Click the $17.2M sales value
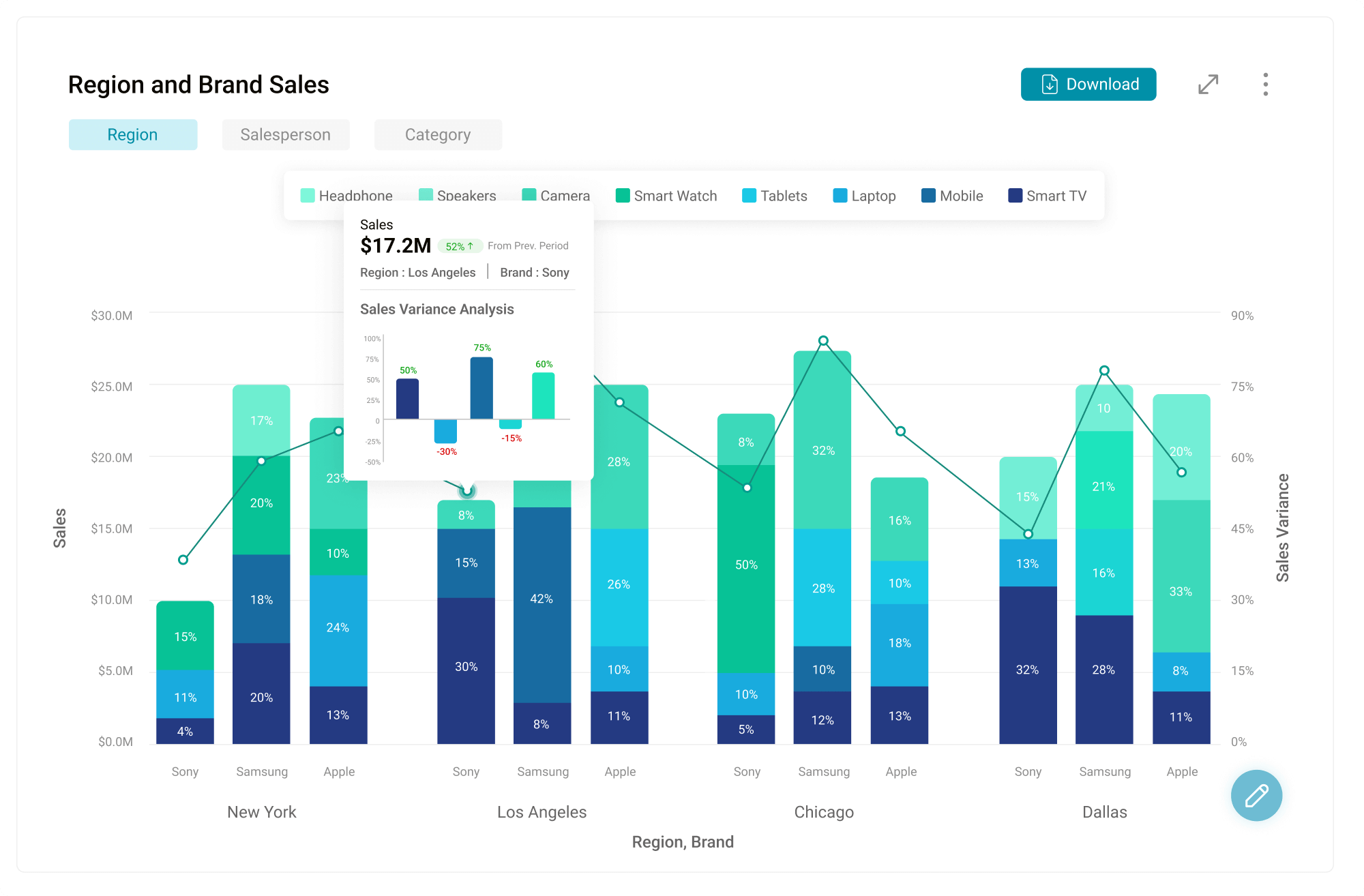The image size is (1364, 896). [396, 245]
